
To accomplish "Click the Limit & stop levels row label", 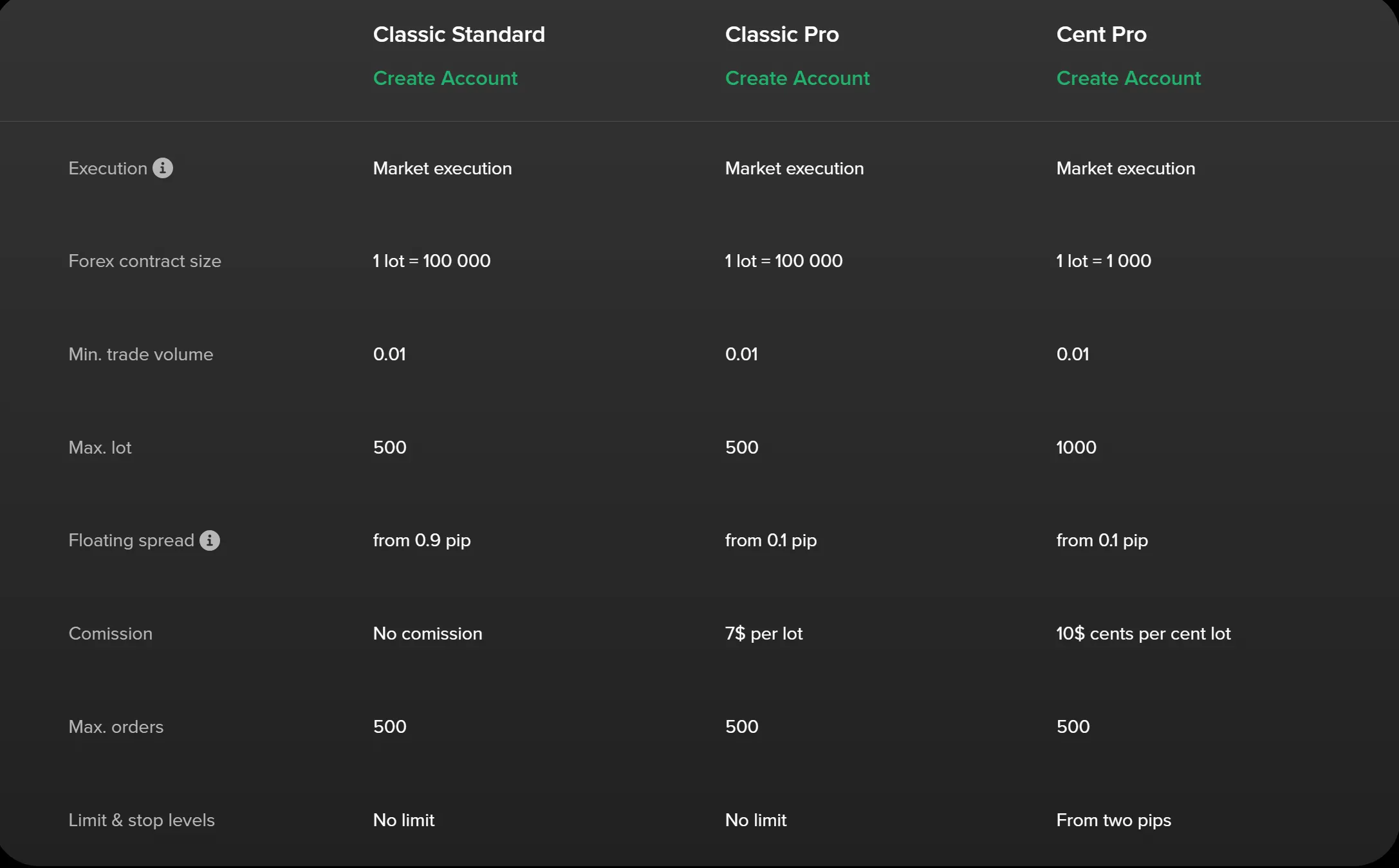I will 141,820.
